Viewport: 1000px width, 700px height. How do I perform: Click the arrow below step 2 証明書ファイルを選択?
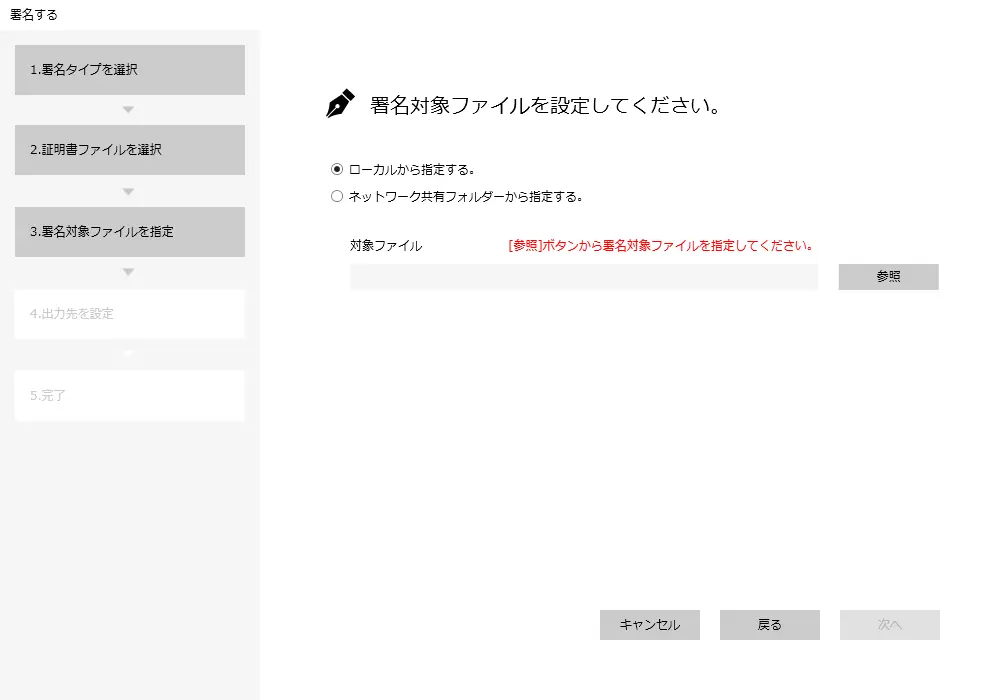tap(128, 191)
